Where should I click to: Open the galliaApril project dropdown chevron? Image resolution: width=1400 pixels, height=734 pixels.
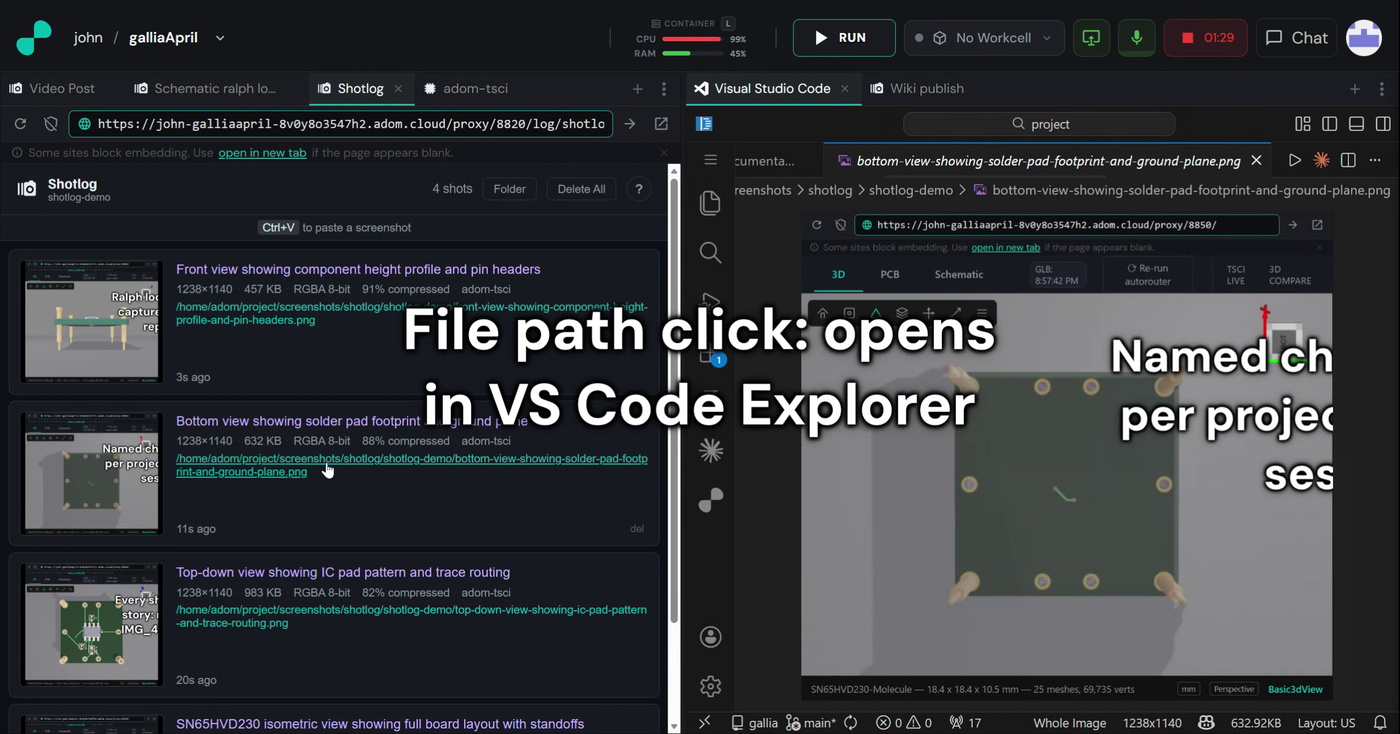pos(220,38)
